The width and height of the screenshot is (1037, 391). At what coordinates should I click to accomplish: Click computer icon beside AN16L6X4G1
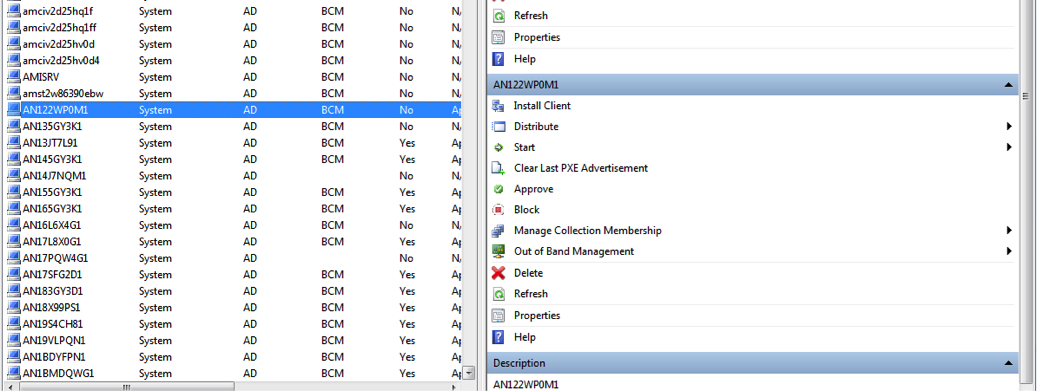tap(13, 226)
